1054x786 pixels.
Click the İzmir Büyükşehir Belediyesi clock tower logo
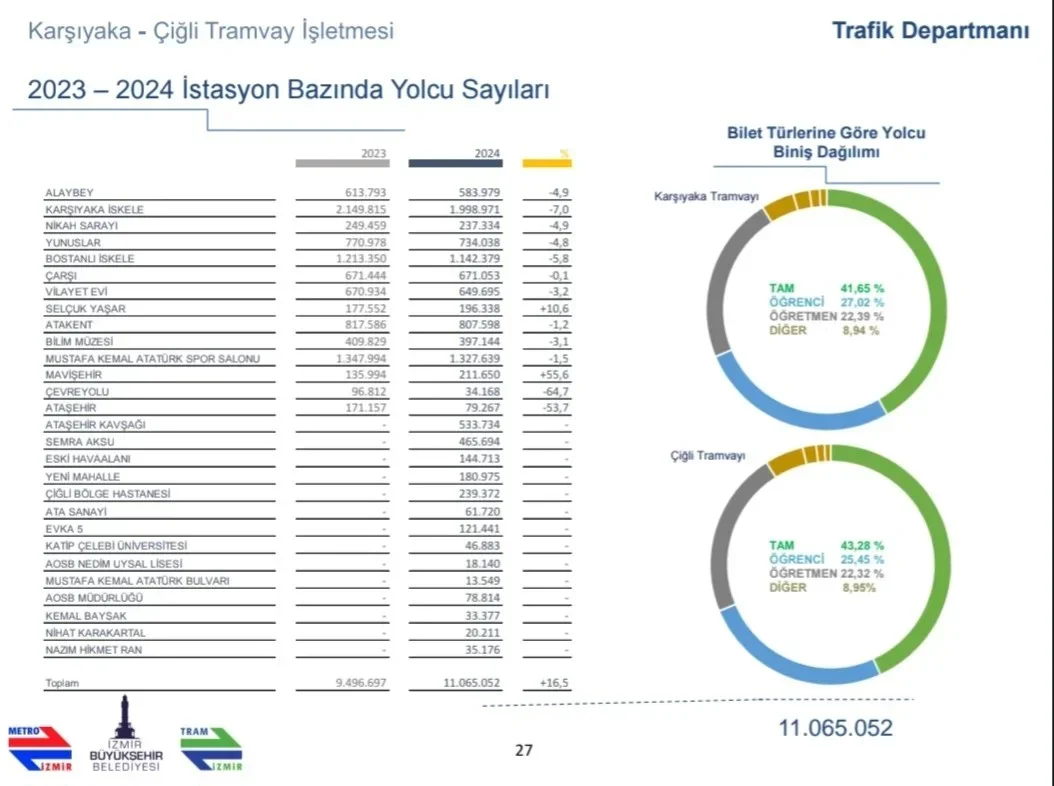pyautogui.click(x=126, y=735)
